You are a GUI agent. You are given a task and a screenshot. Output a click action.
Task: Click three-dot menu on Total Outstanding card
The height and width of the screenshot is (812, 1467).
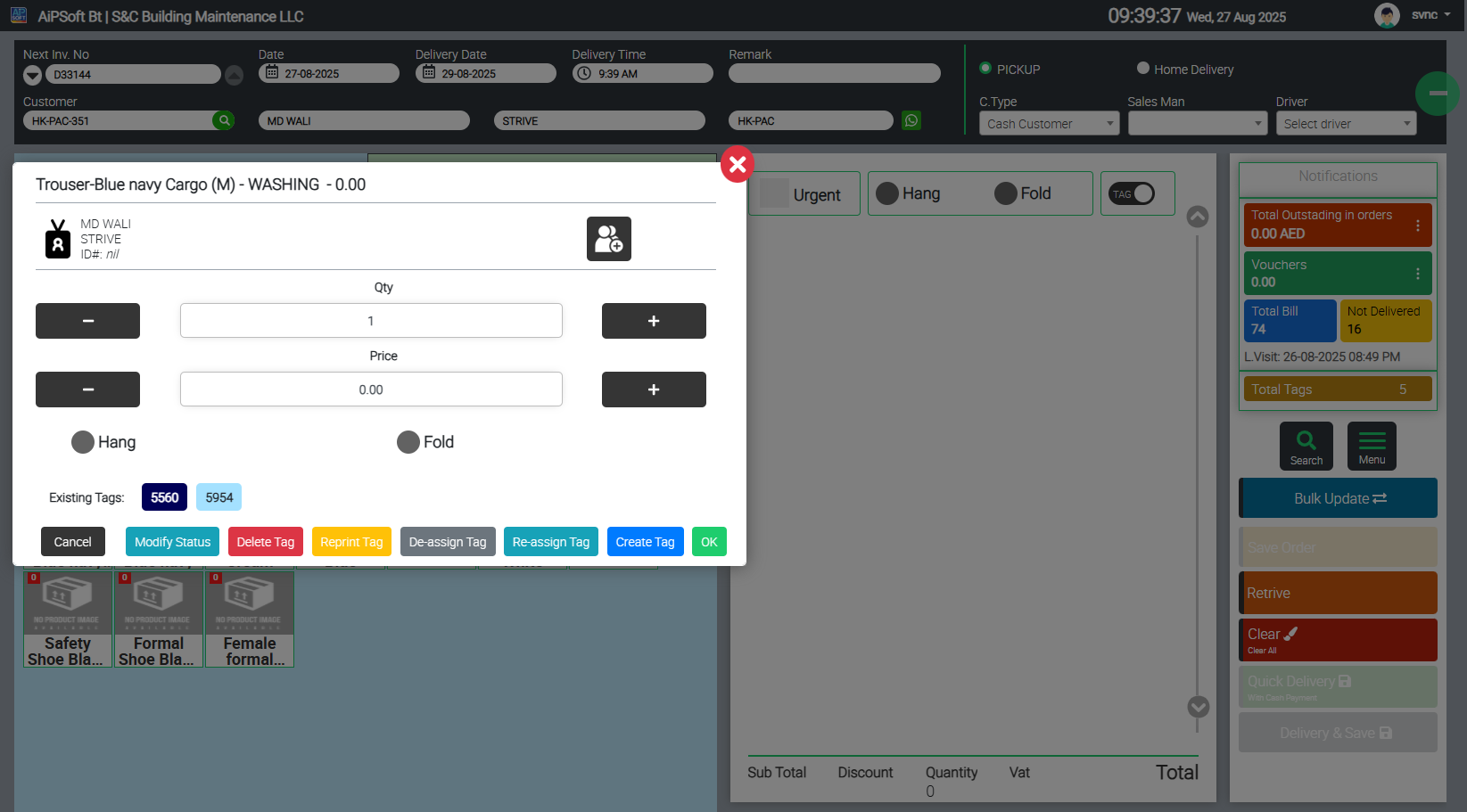point(1417,226)
